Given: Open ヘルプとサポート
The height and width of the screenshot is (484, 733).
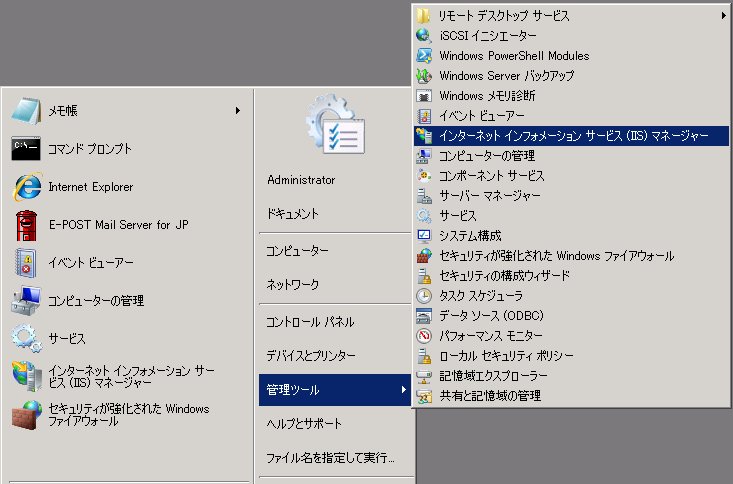Looking at the screenshot, I should pyautogui.click(x=304, y=424).
